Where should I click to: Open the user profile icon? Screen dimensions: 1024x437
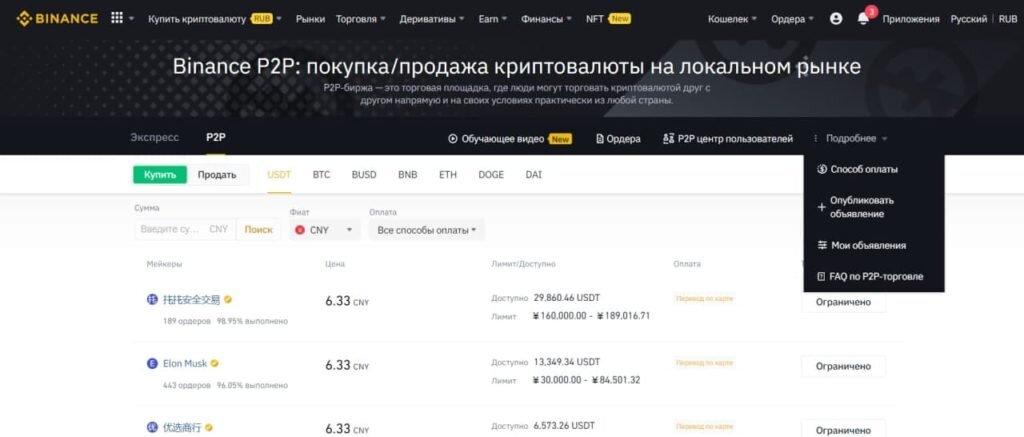point(836,19)
